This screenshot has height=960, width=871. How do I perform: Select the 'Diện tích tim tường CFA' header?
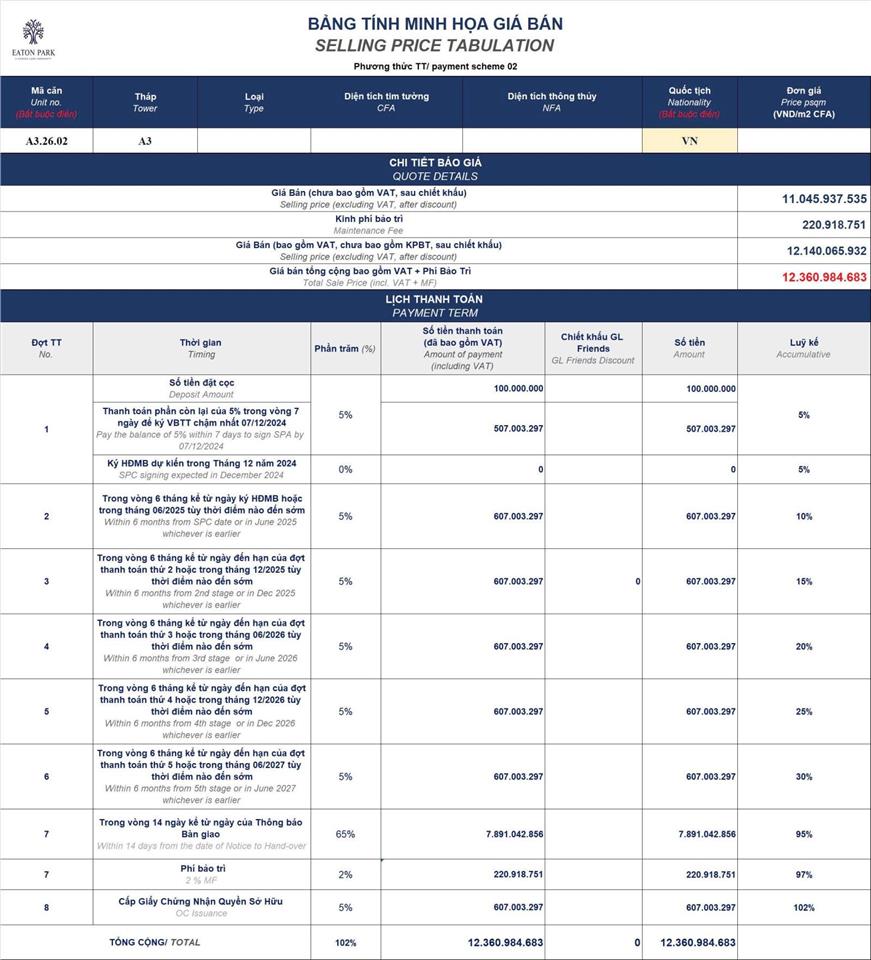click(x=386, y=102)
